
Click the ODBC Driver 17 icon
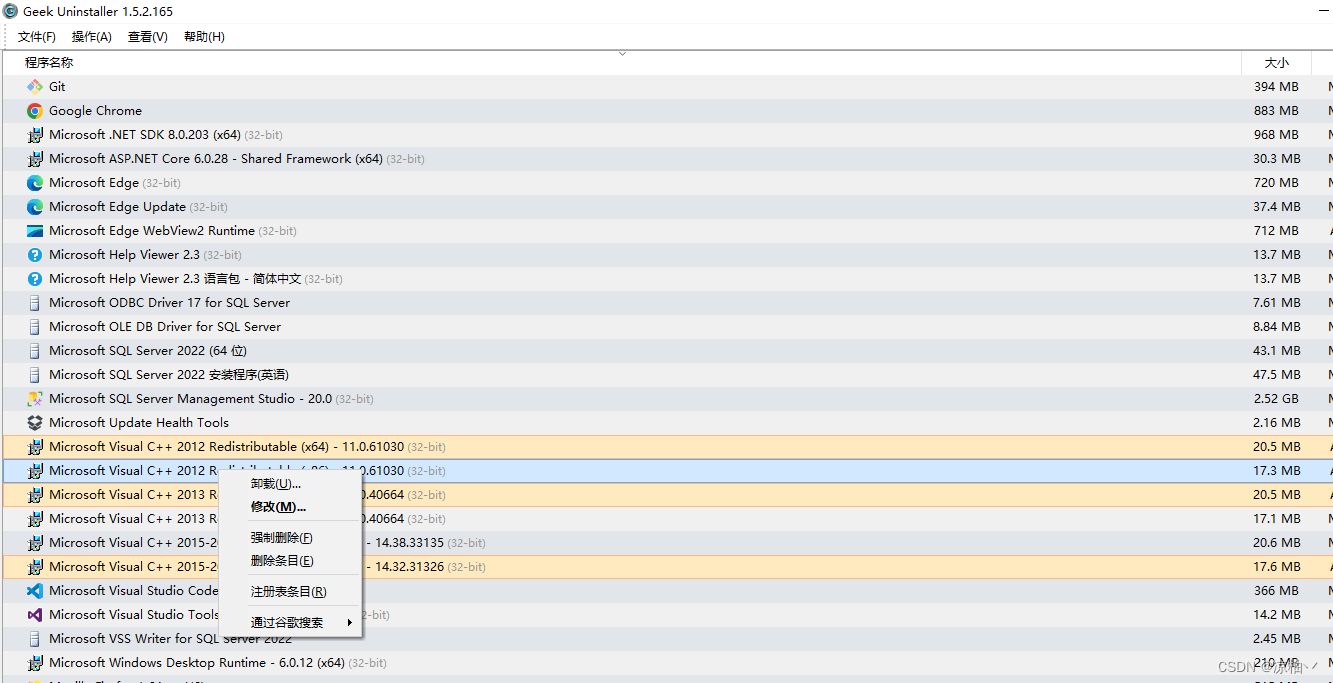(x=35, y=303)
